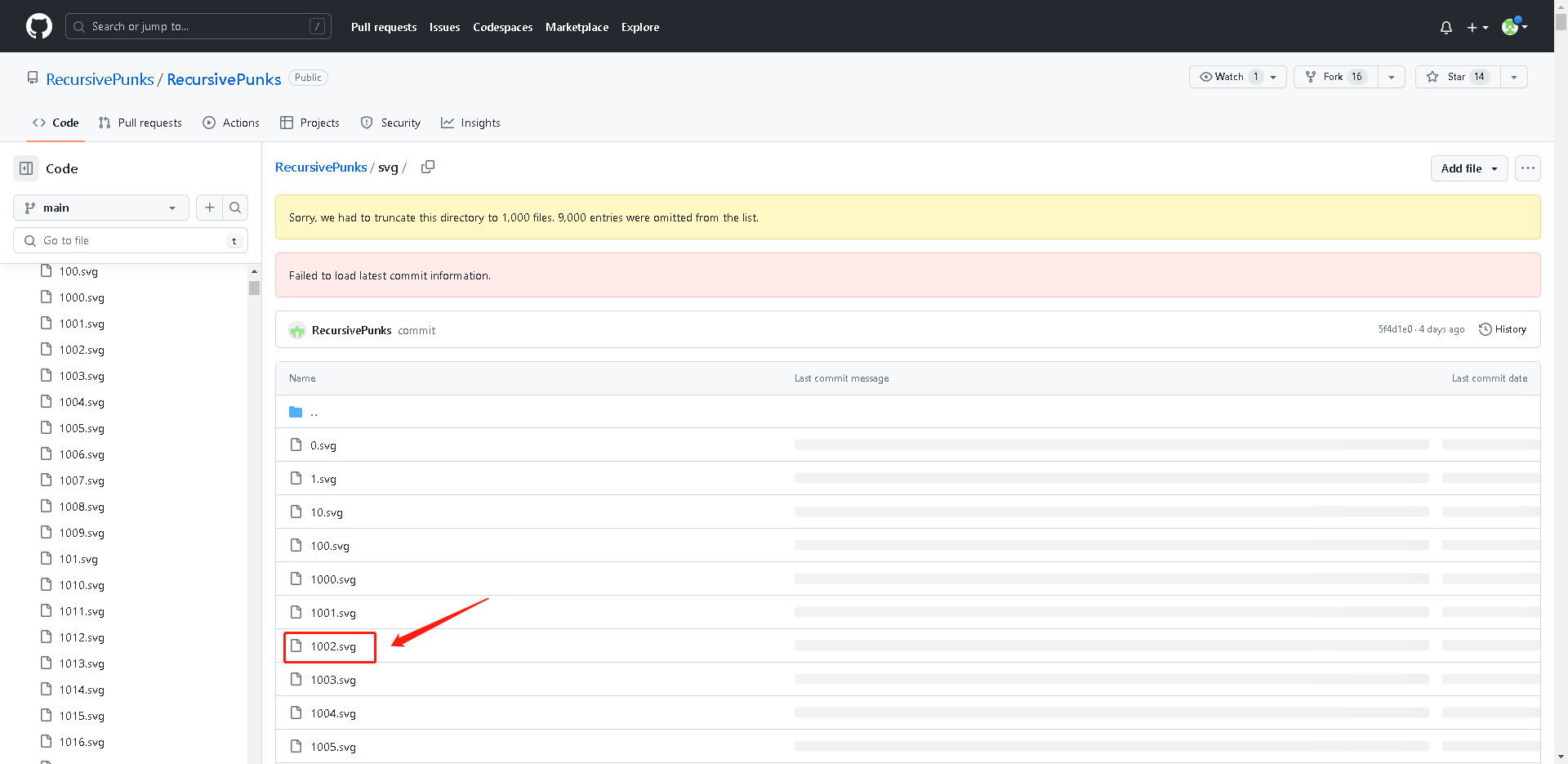
Task: Open 1002.svg in the file list
Action: coord(333,646)
